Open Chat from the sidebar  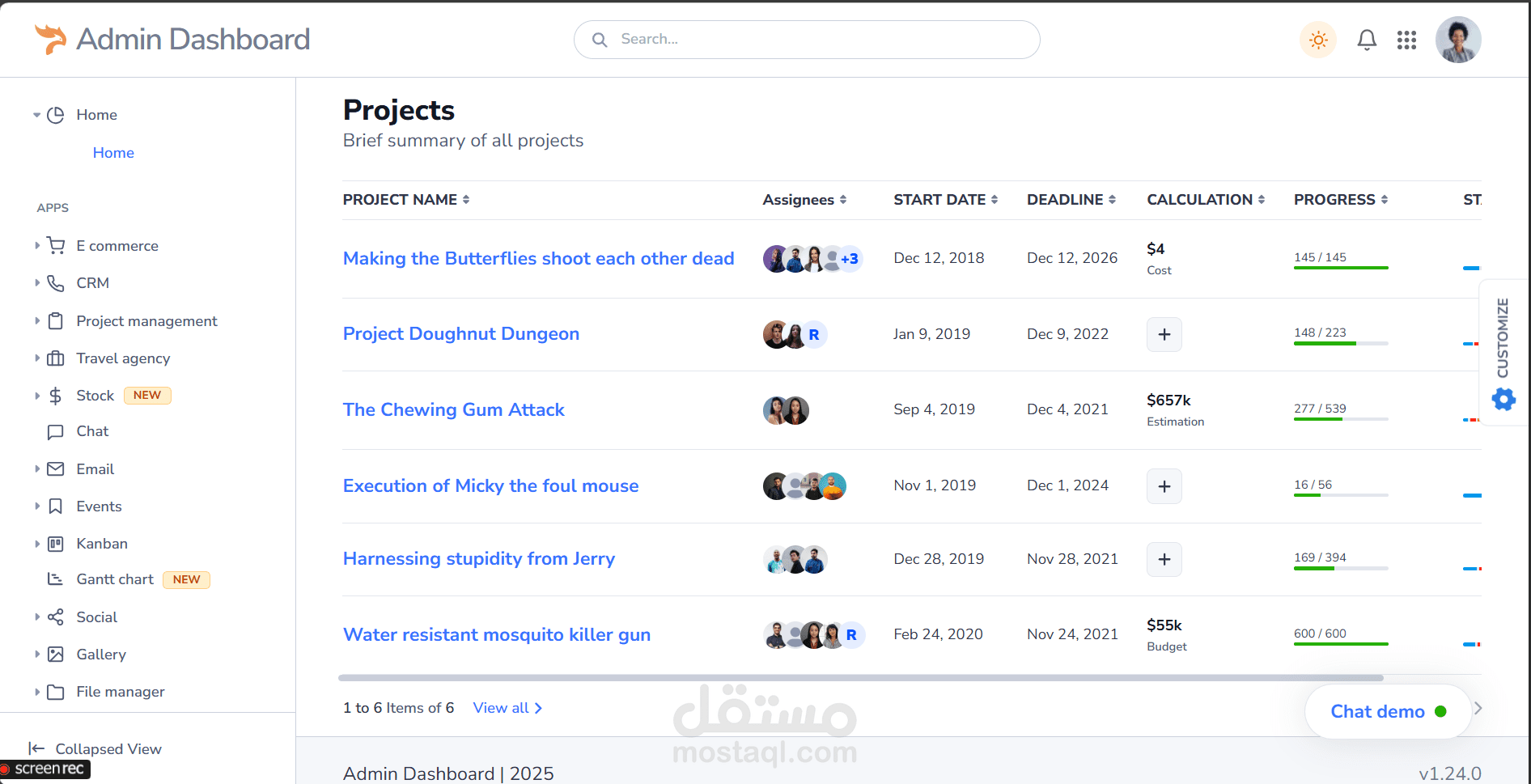tap(92, 431)
